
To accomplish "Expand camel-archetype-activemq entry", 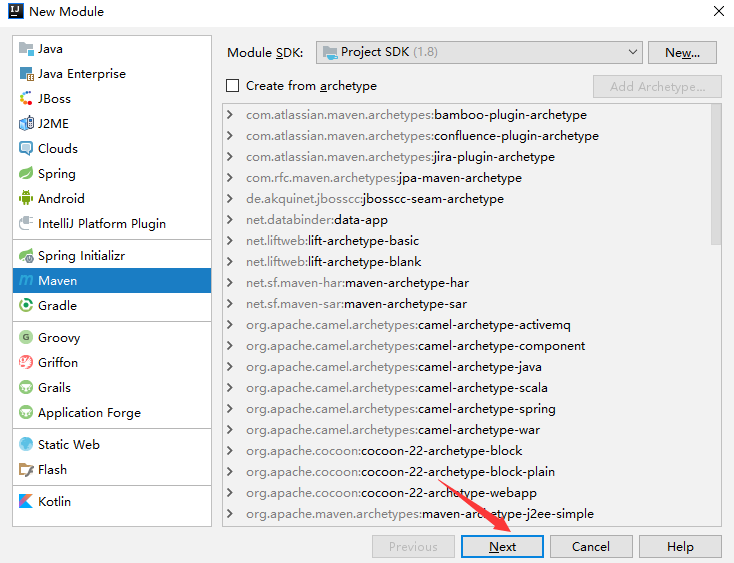I will 230,325.
